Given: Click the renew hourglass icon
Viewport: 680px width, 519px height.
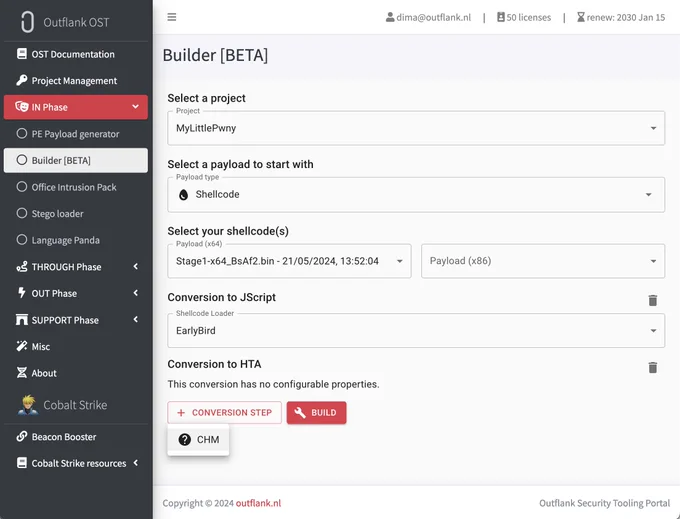Looking at the screenshot, I should click(581, 17).
